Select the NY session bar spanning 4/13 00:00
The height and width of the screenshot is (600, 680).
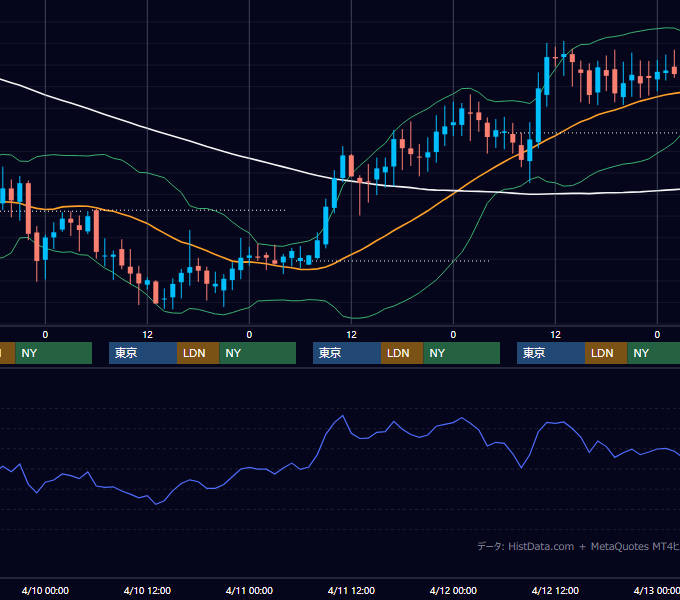pos(654,353)
